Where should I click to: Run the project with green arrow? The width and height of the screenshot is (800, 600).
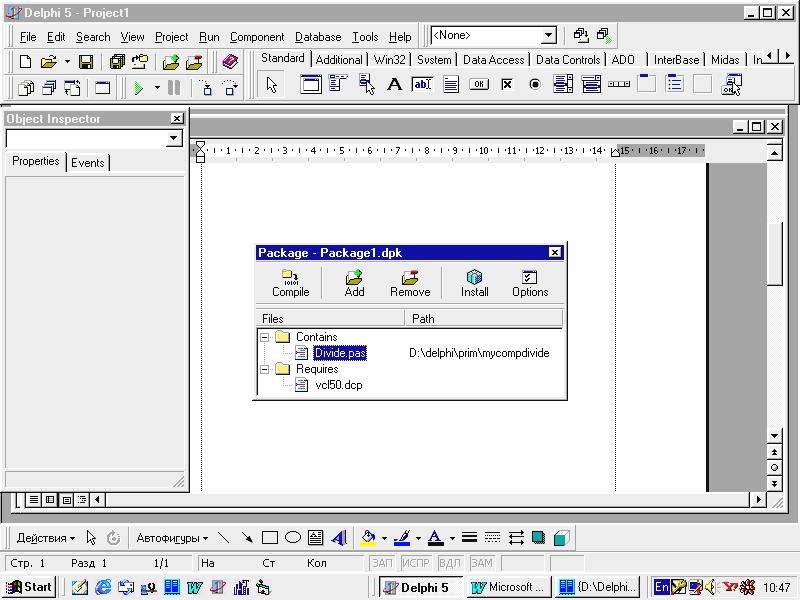(x=138, y=88)
